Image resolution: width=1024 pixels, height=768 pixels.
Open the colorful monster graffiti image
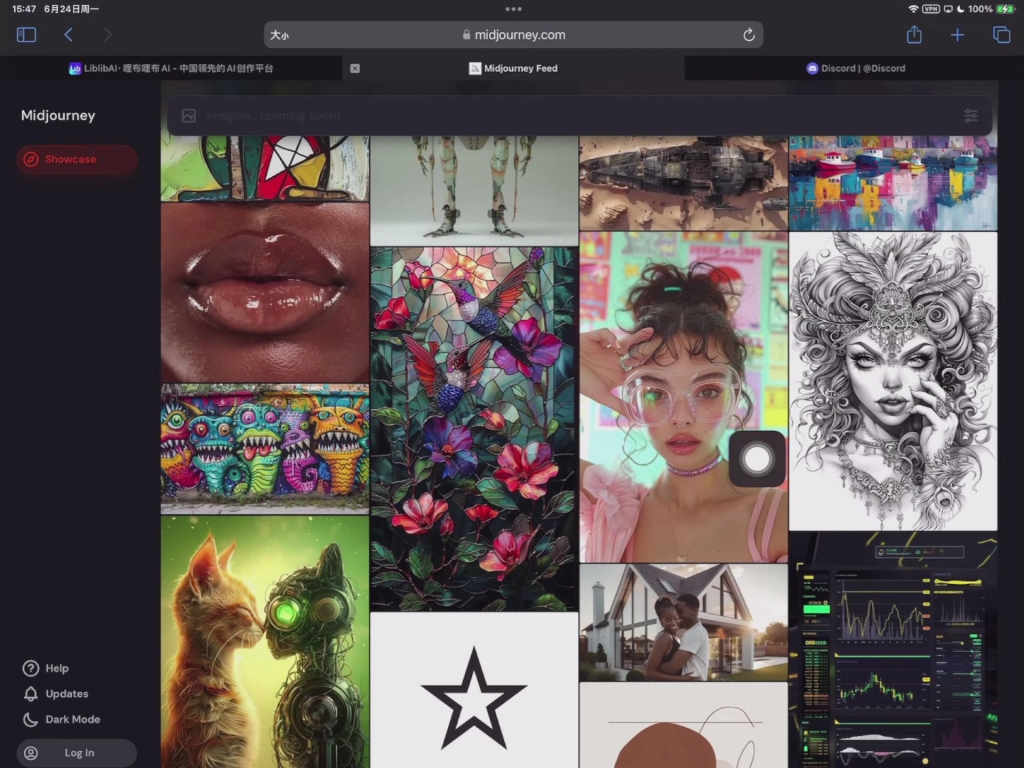click(x=264, y=449)
